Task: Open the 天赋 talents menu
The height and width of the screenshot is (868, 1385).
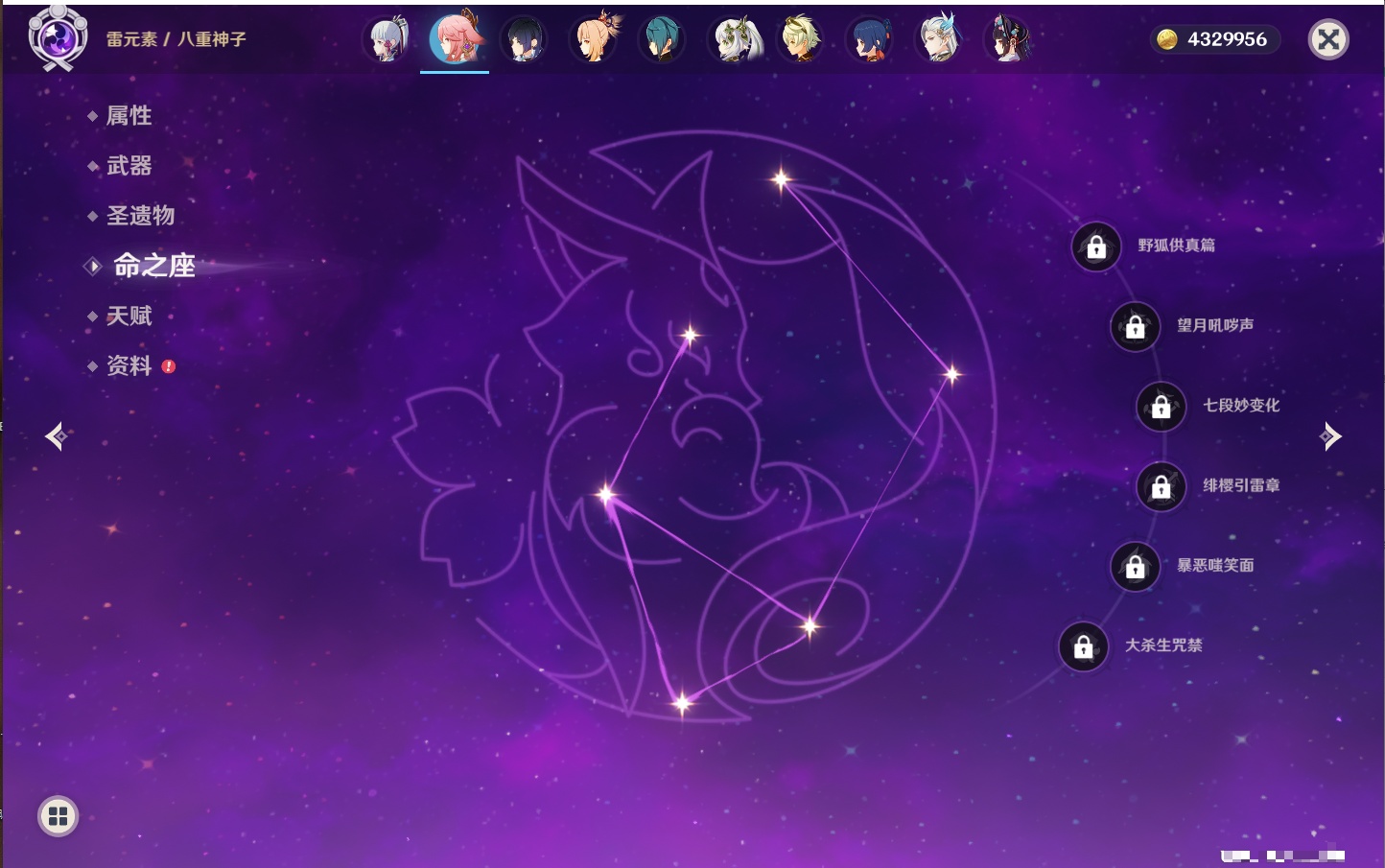Action: coord(129,316)
